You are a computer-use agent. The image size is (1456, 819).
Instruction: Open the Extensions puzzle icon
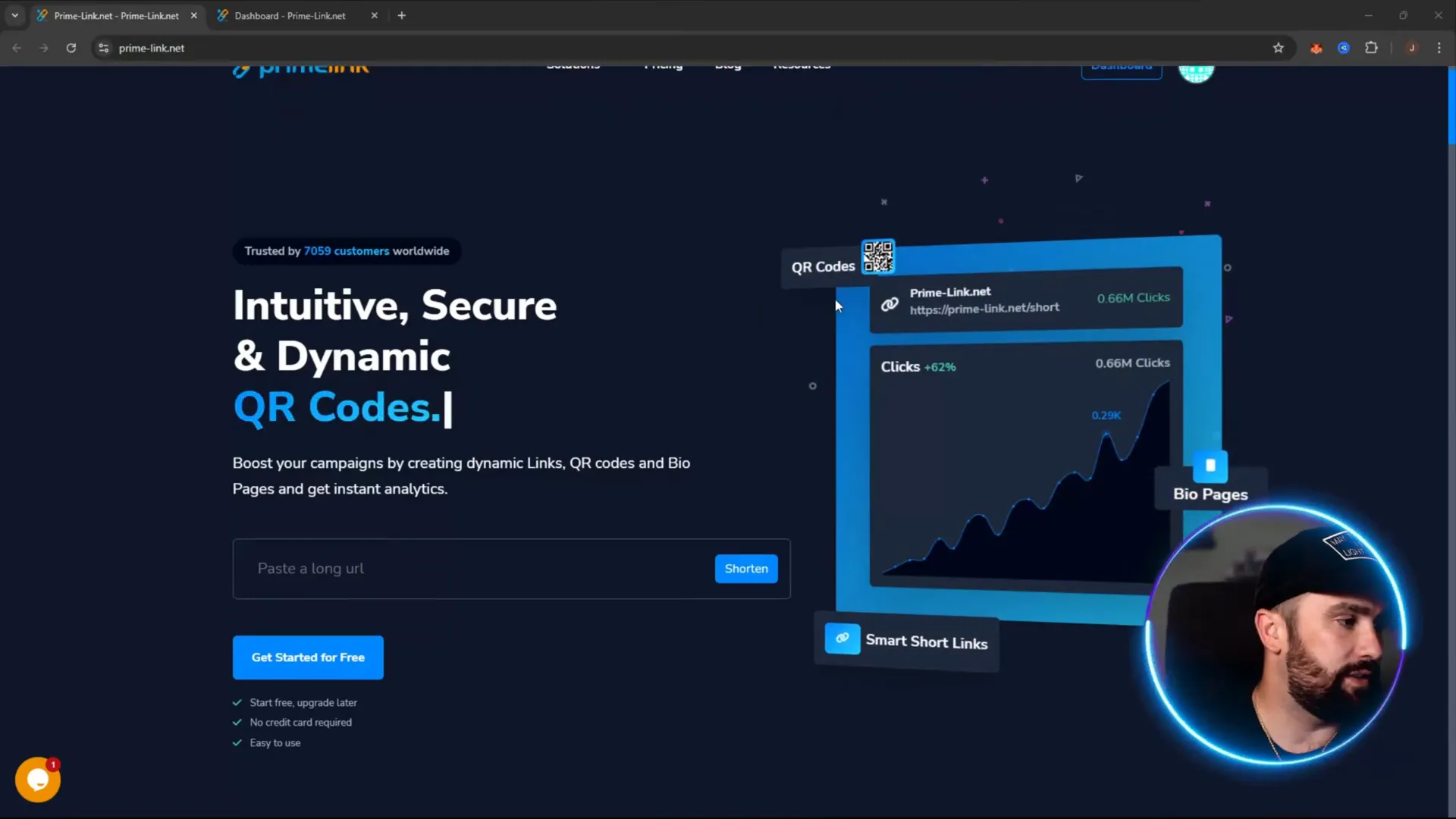(x=1371, y=48)
